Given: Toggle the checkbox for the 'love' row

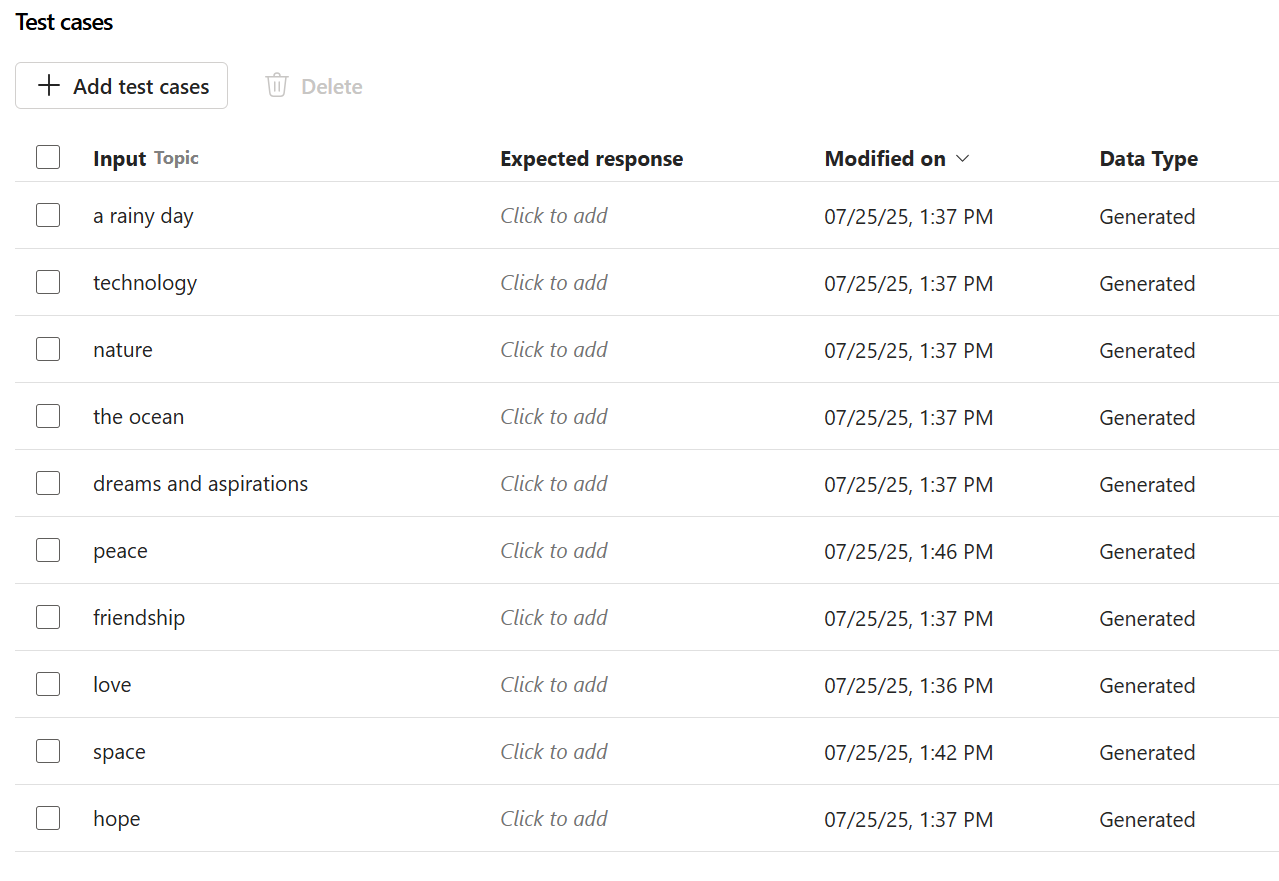Looking at the screenshot, I should (x=47, y=683).
